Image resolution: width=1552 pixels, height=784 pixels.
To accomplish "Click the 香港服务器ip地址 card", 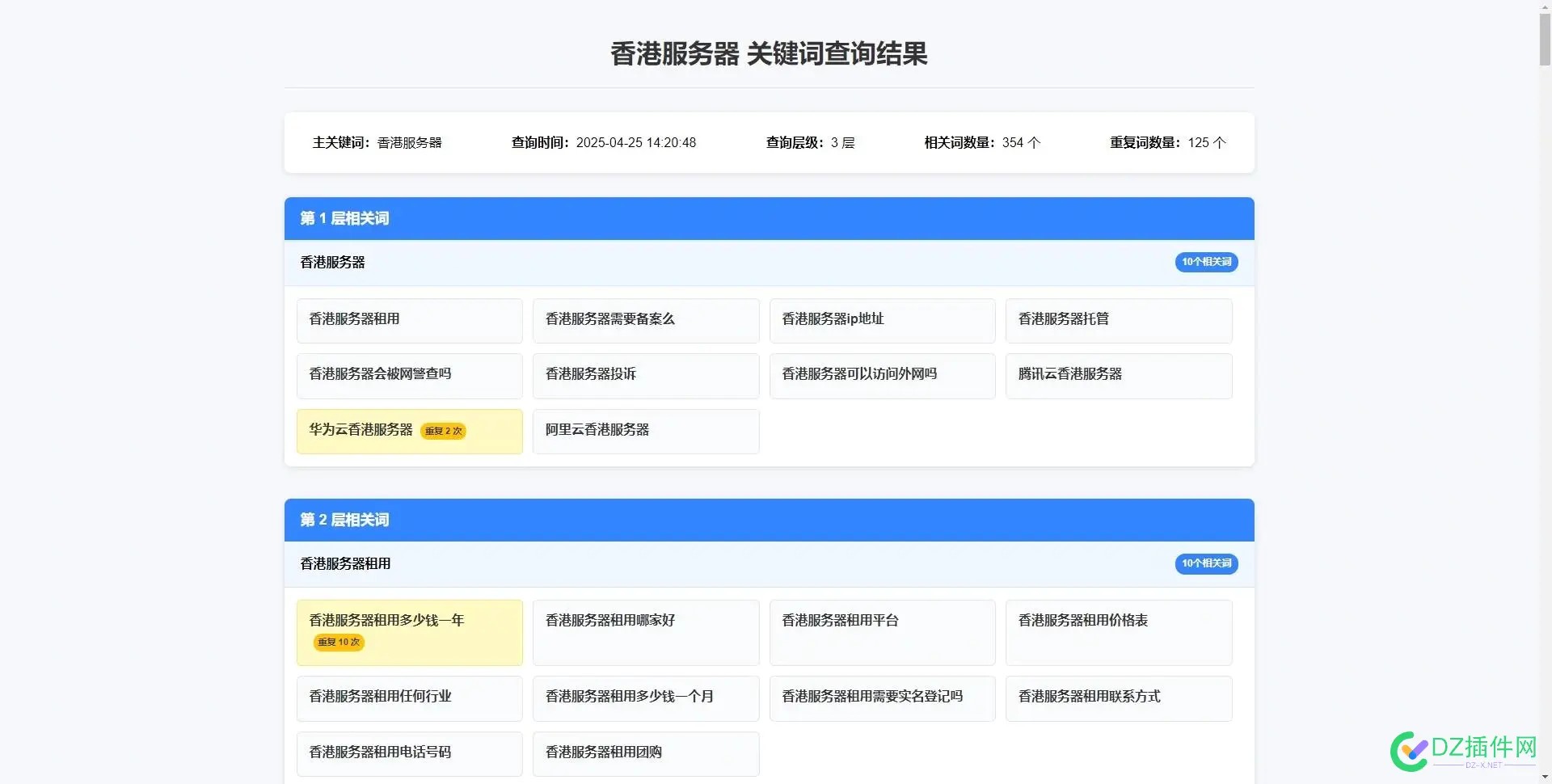I will 882,320.
